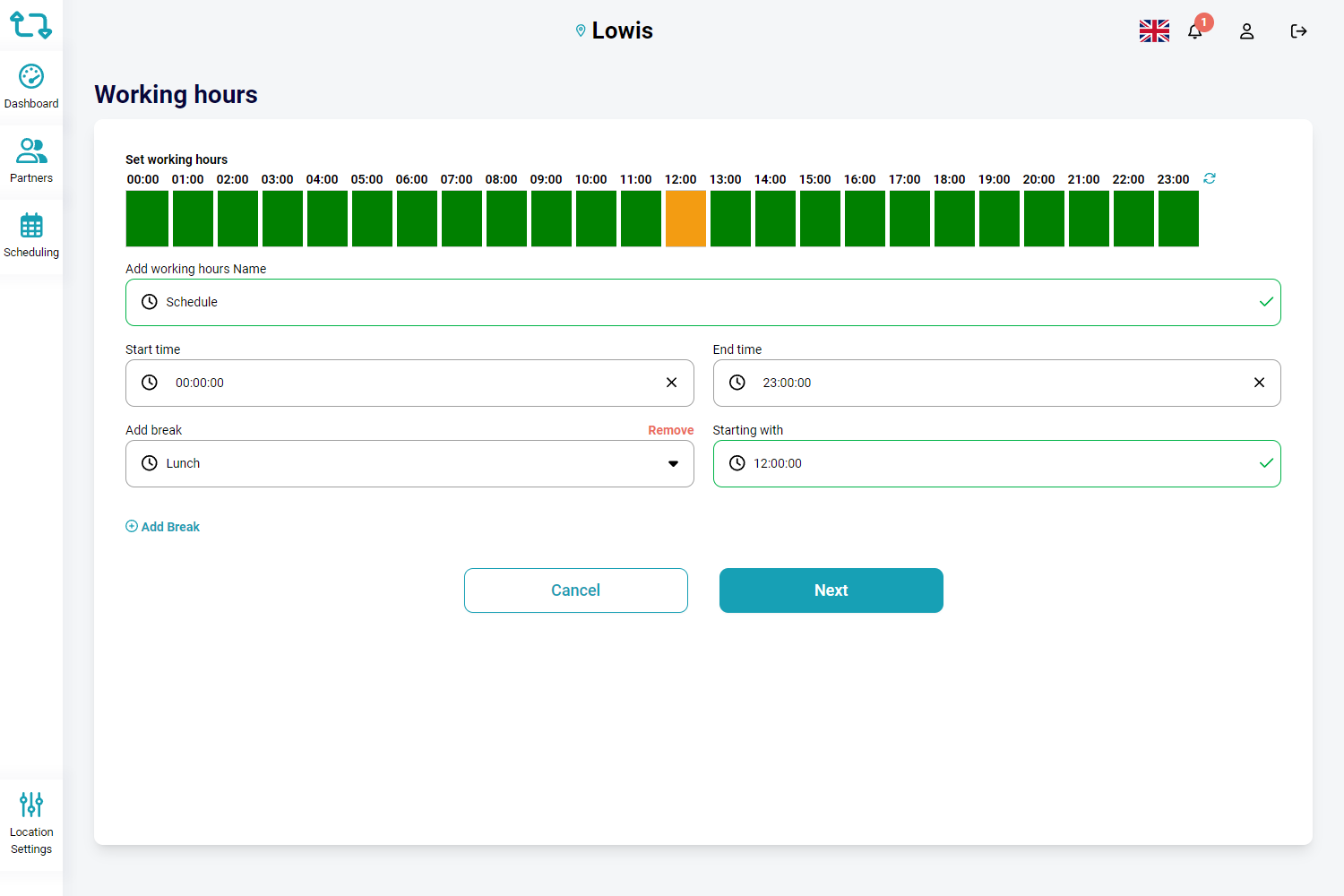The image size is (1344, 896).
Task: Reset hours with refresh icon
Action: tap(1210, 178)
